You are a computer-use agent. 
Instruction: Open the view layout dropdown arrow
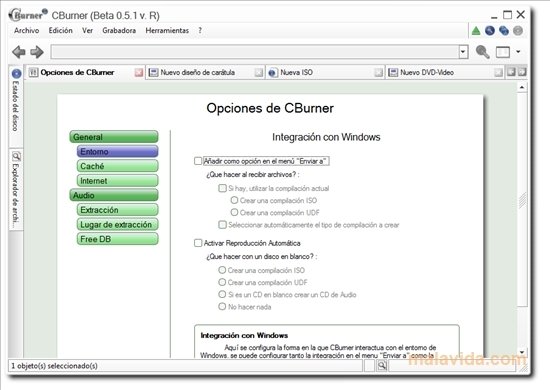(x=518, y=52)
